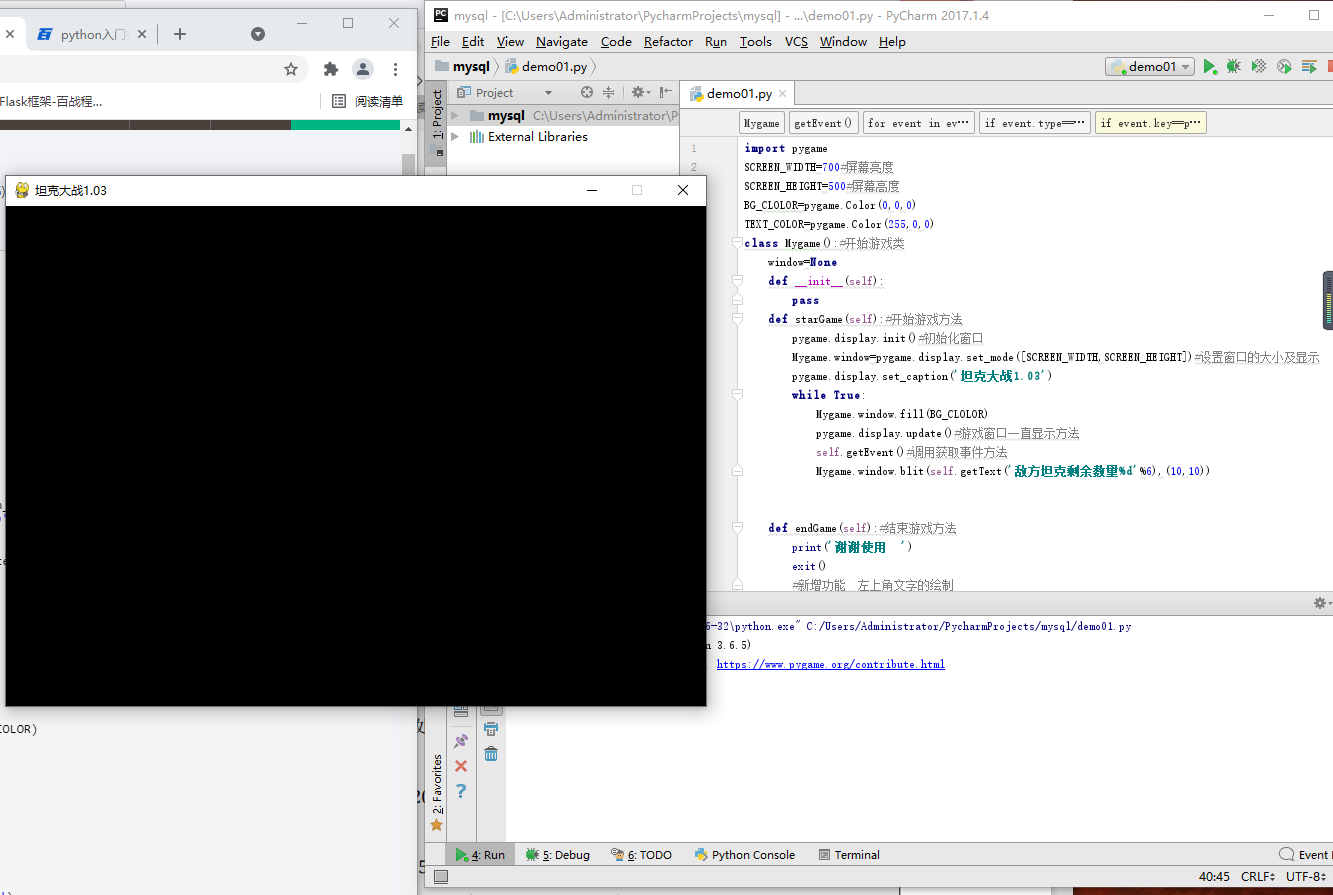The height and width of the screenshot is (895, 1333).
Task: Click the Flask框架 bookmark in Chrome
Action: tap(51, 101)
